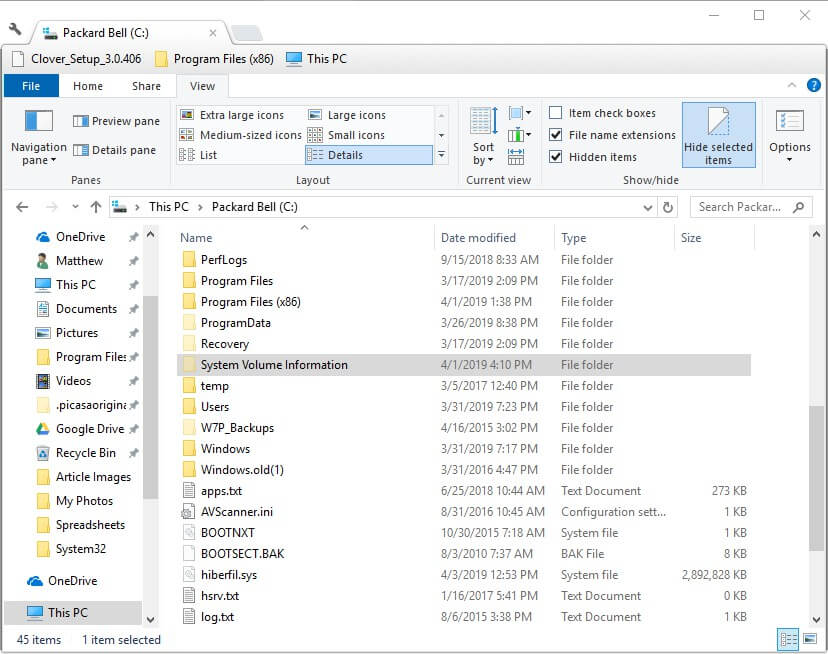This screenshot has height=654, width=828.
Task: Select AVScanner.ini file icon
Action: point(189,511)
